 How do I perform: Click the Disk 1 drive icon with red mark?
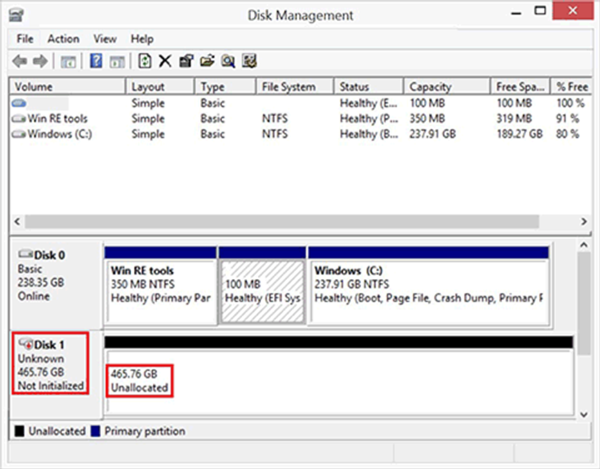(26, 344)
